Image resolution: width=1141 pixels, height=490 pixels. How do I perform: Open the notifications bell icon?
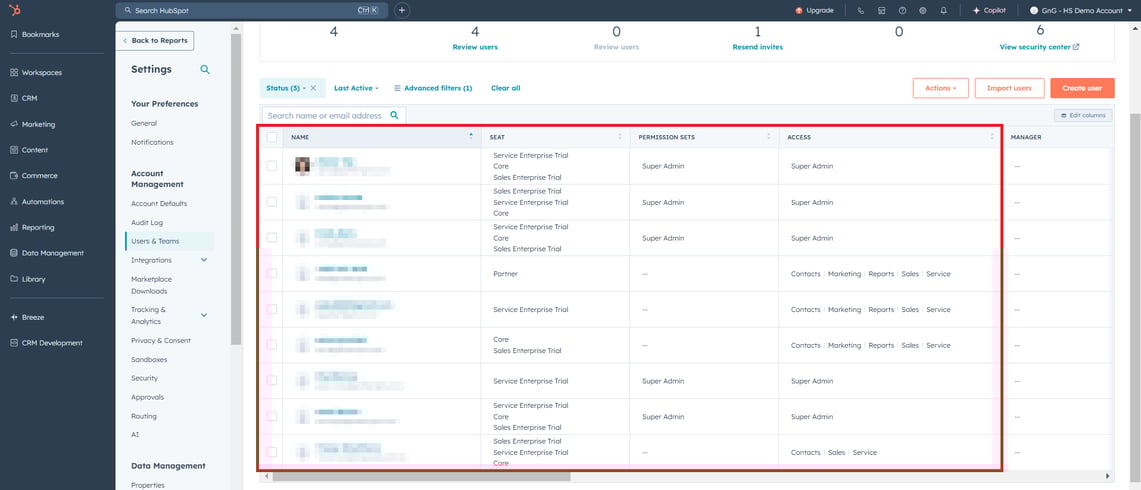click(x=944, y=11)
